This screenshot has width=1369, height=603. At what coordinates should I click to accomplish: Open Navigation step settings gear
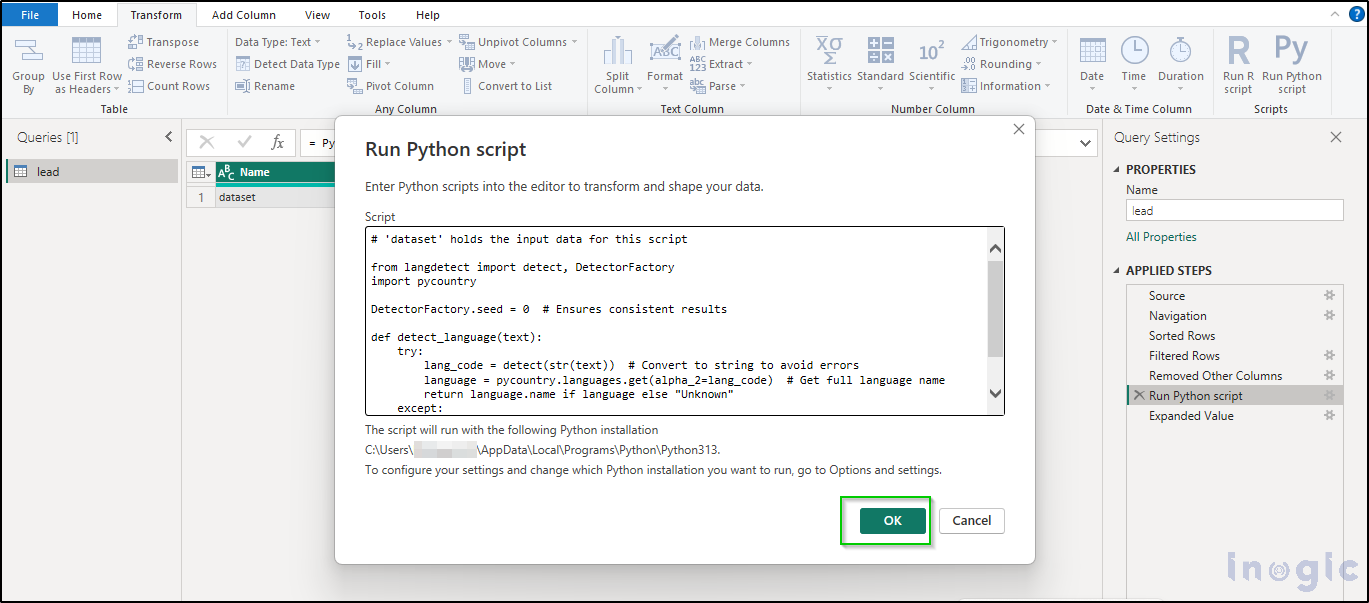pos(1329,316)
